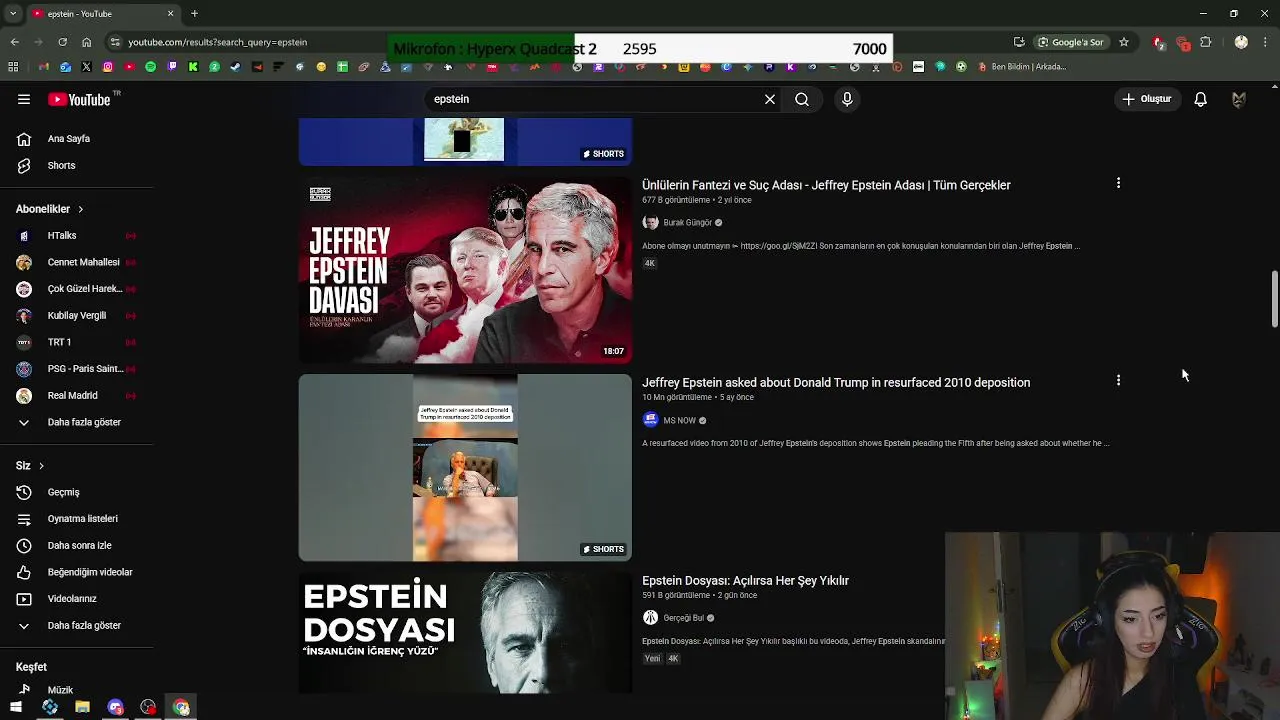Open the Burak Güngör channel link
This screenshot has width=1280, height=720.
point(687,222)
